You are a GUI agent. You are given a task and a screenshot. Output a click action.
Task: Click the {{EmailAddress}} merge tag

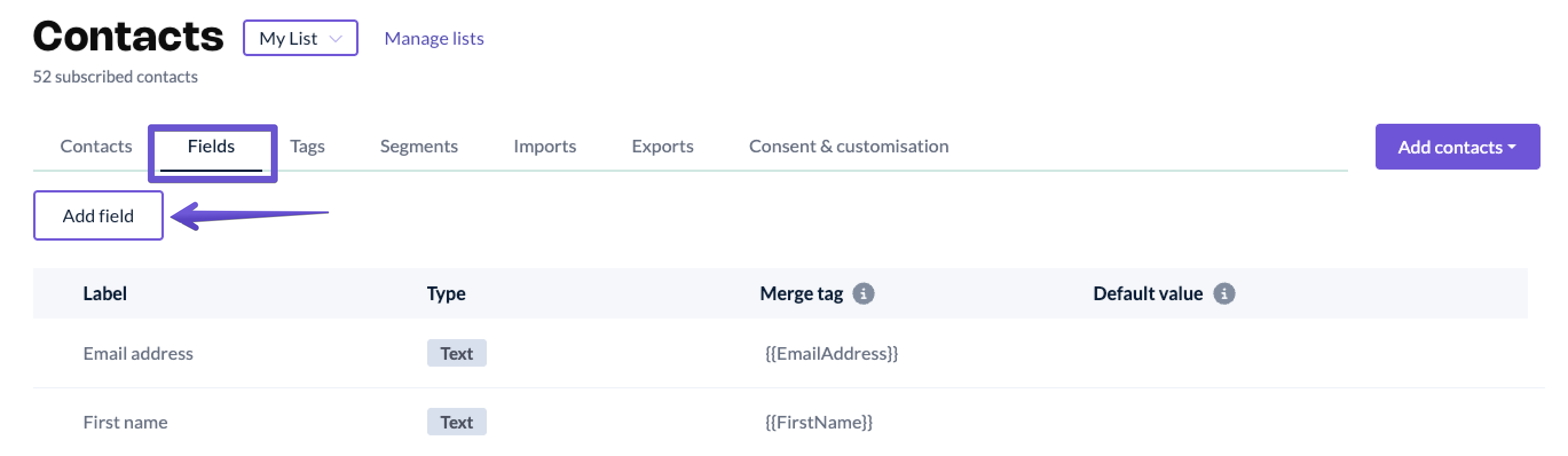831,353
